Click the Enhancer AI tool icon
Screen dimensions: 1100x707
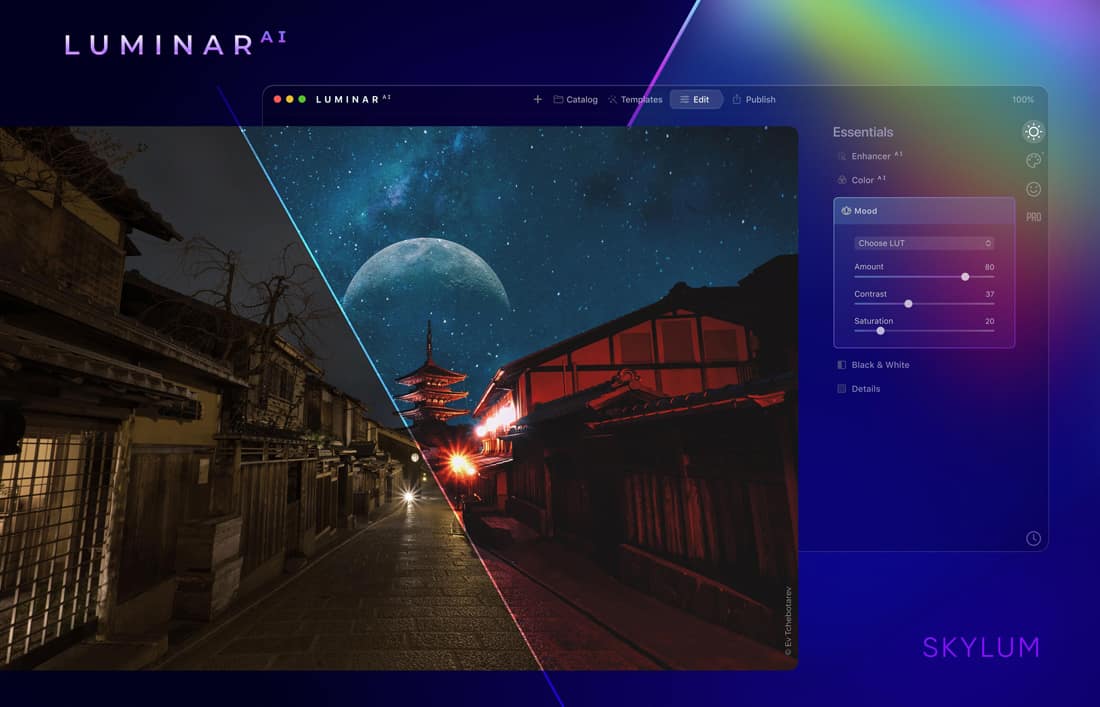tap(842, 156)
